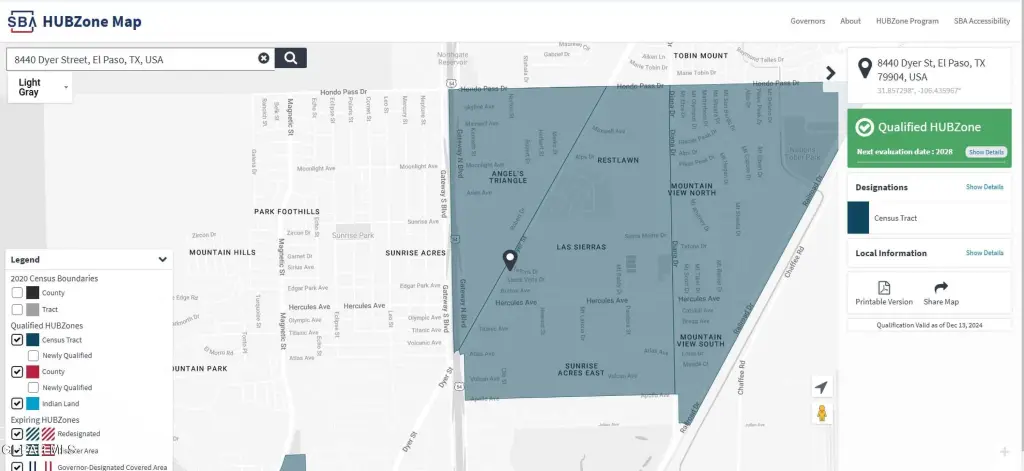Click the Census Tract color swatch under Designations

point(858,217)
